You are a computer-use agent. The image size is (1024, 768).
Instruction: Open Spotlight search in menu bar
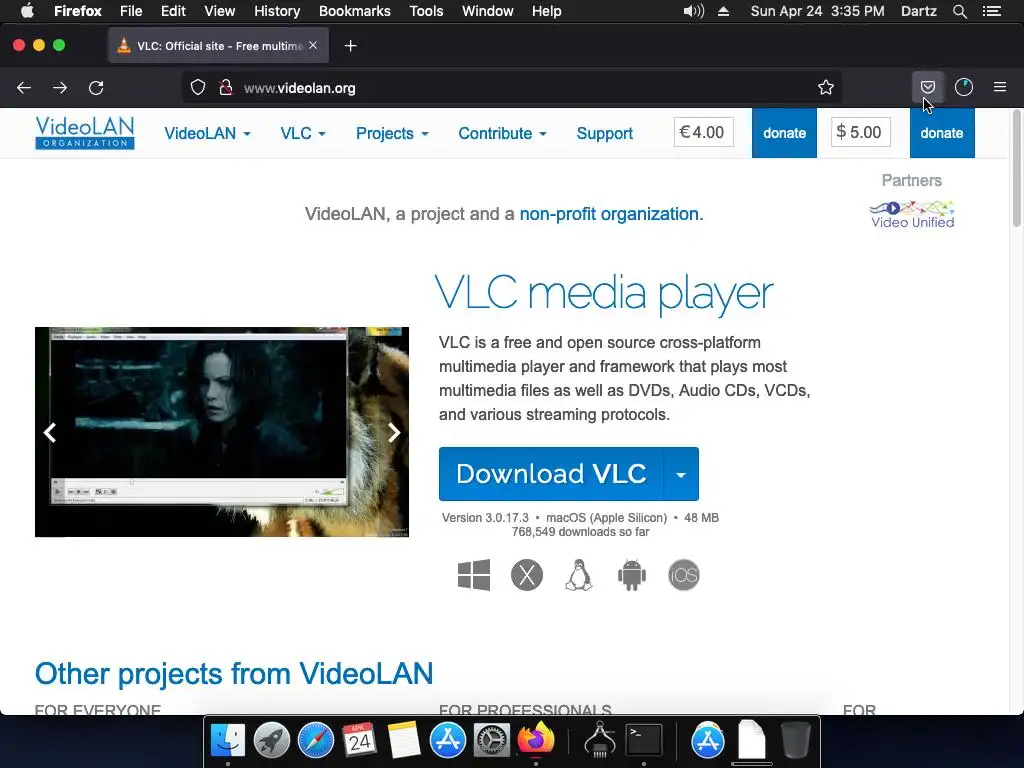pos(959,11)
